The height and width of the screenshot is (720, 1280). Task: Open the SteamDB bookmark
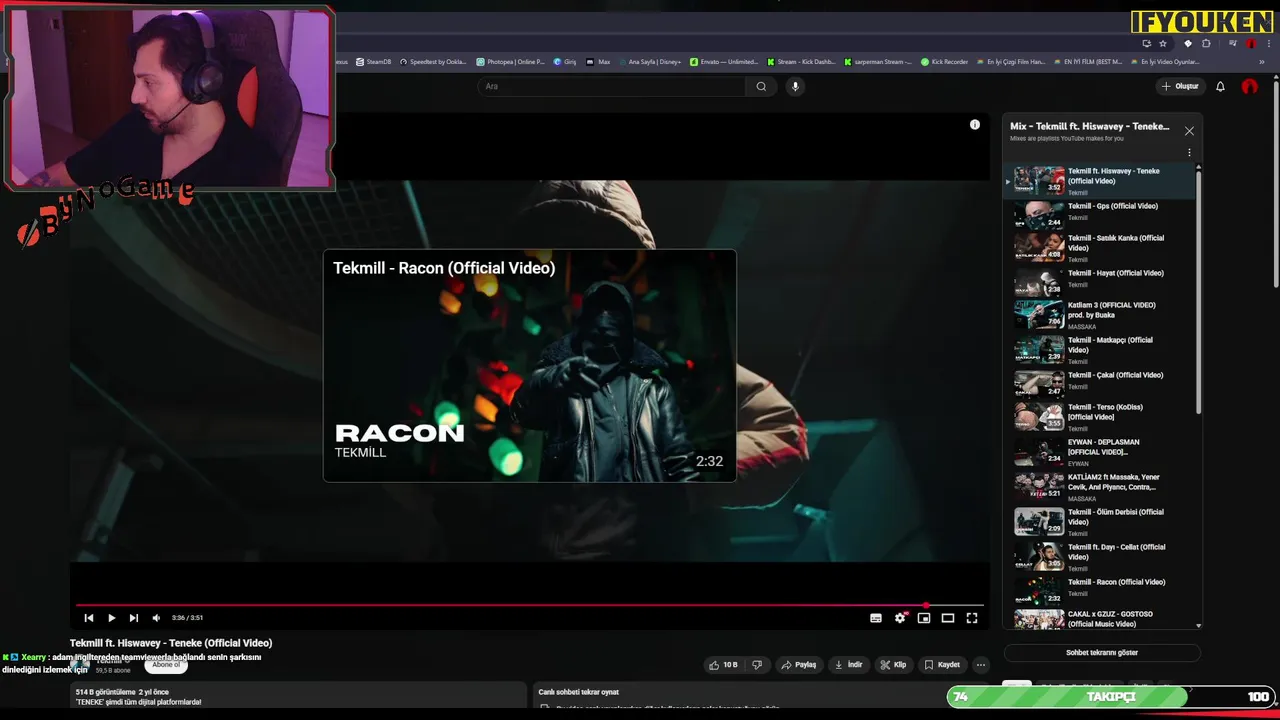tap(374, 62)
